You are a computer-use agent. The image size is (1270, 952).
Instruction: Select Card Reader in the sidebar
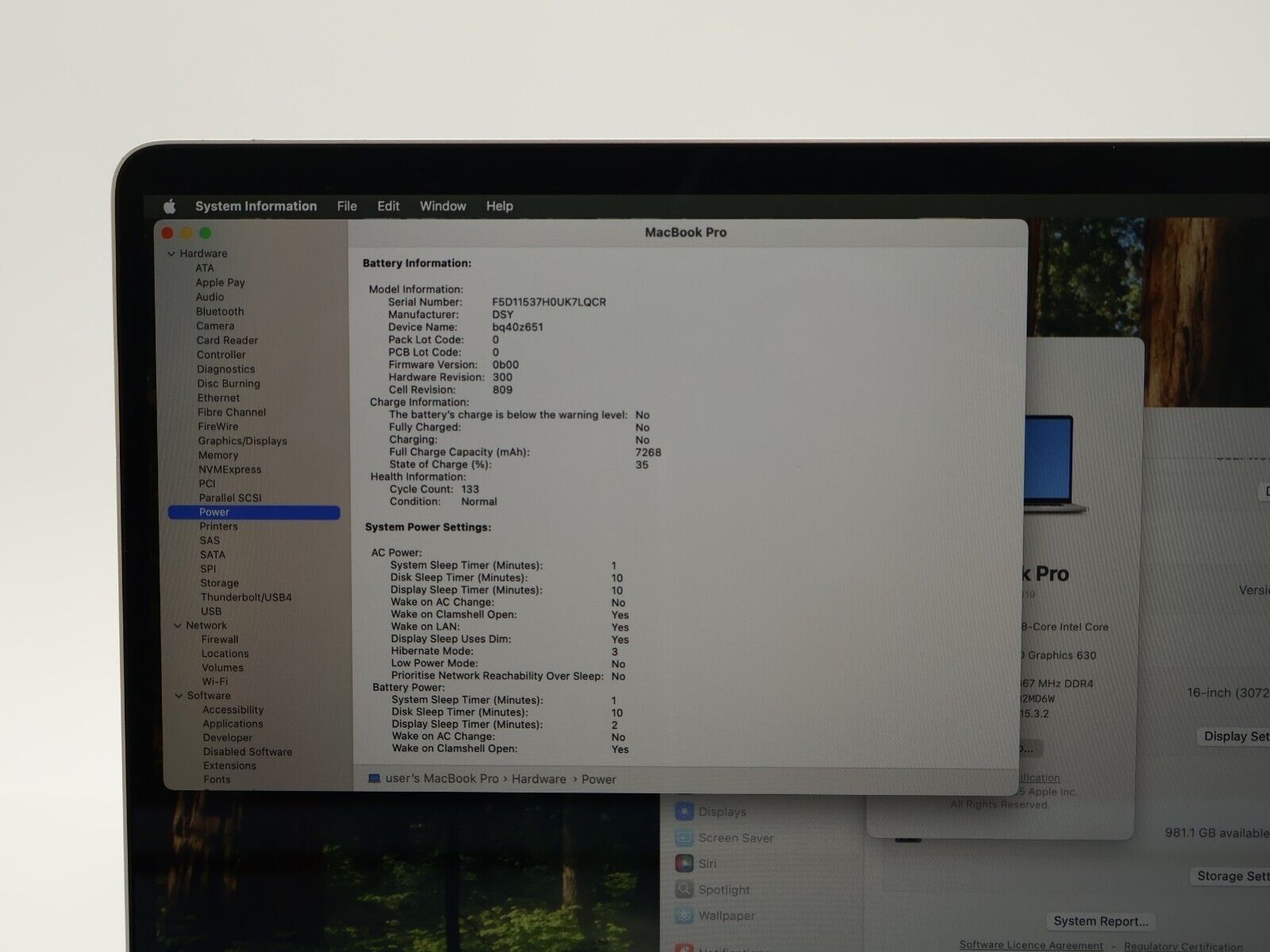coord(227,340)
